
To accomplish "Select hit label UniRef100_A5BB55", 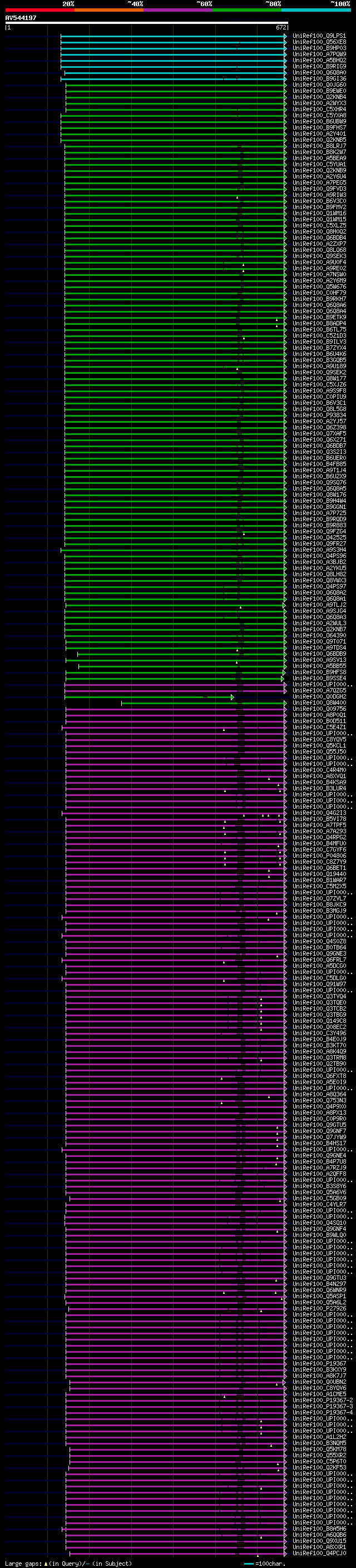I will click(x=319, y=666).
